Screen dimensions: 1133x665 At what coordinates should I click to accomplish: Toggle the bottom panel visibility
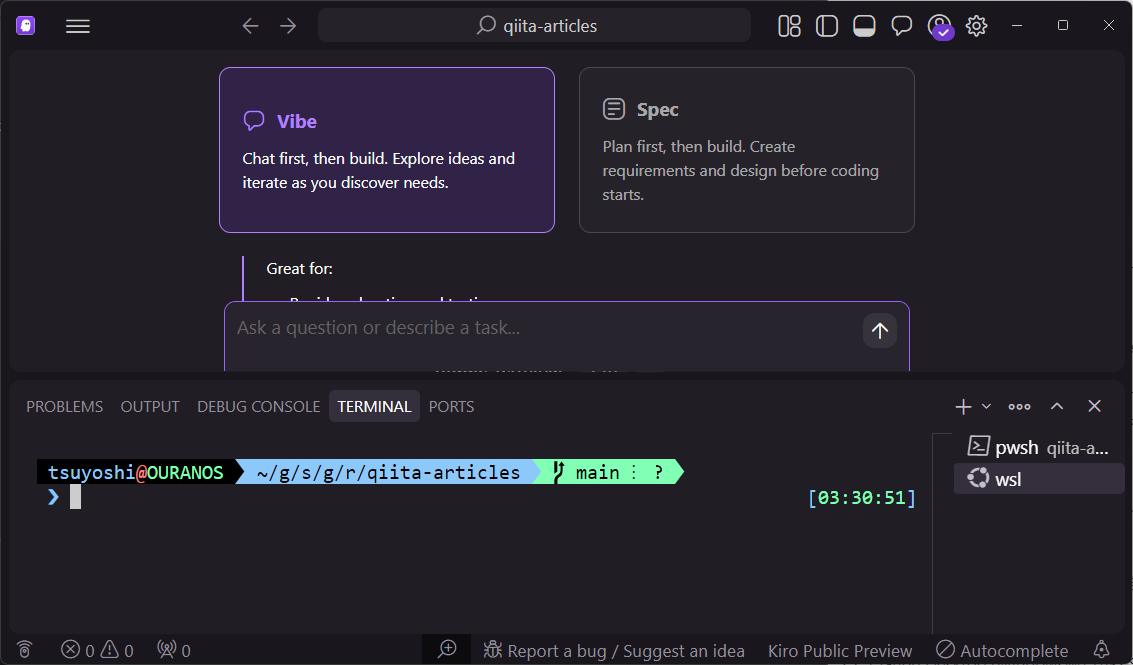[864, 25]
